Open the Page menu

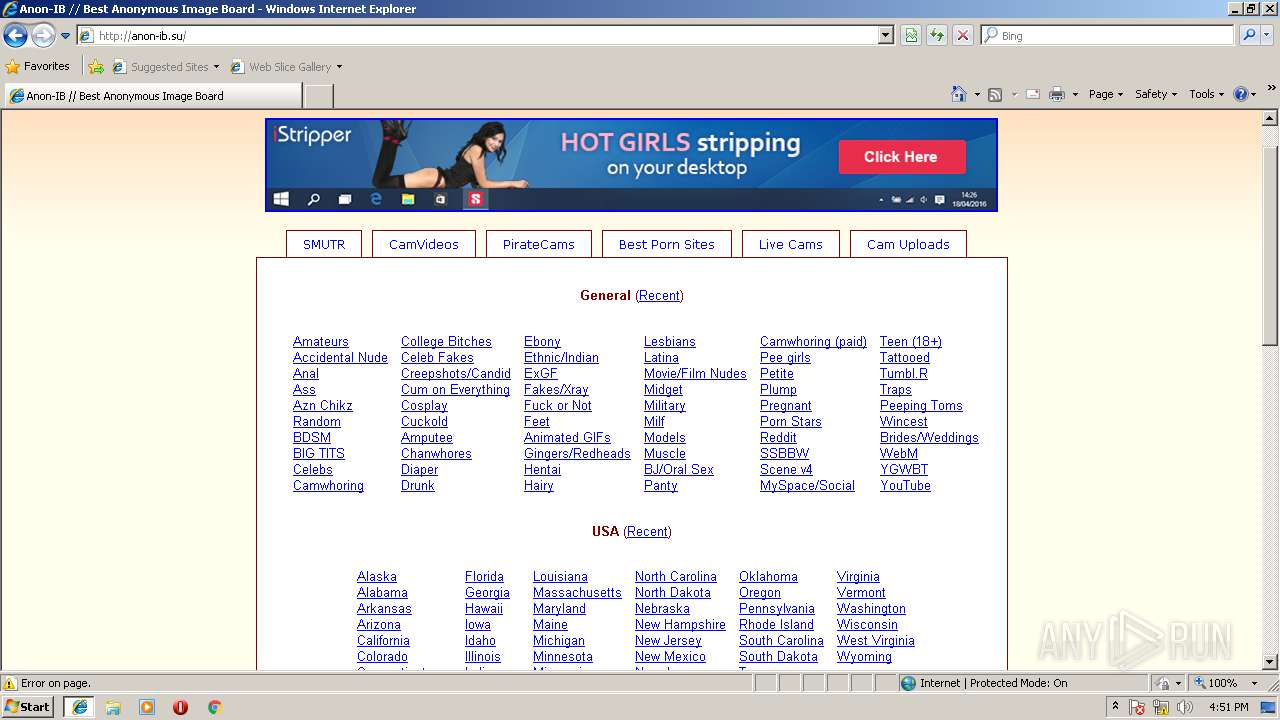[x=1106, y=94]
